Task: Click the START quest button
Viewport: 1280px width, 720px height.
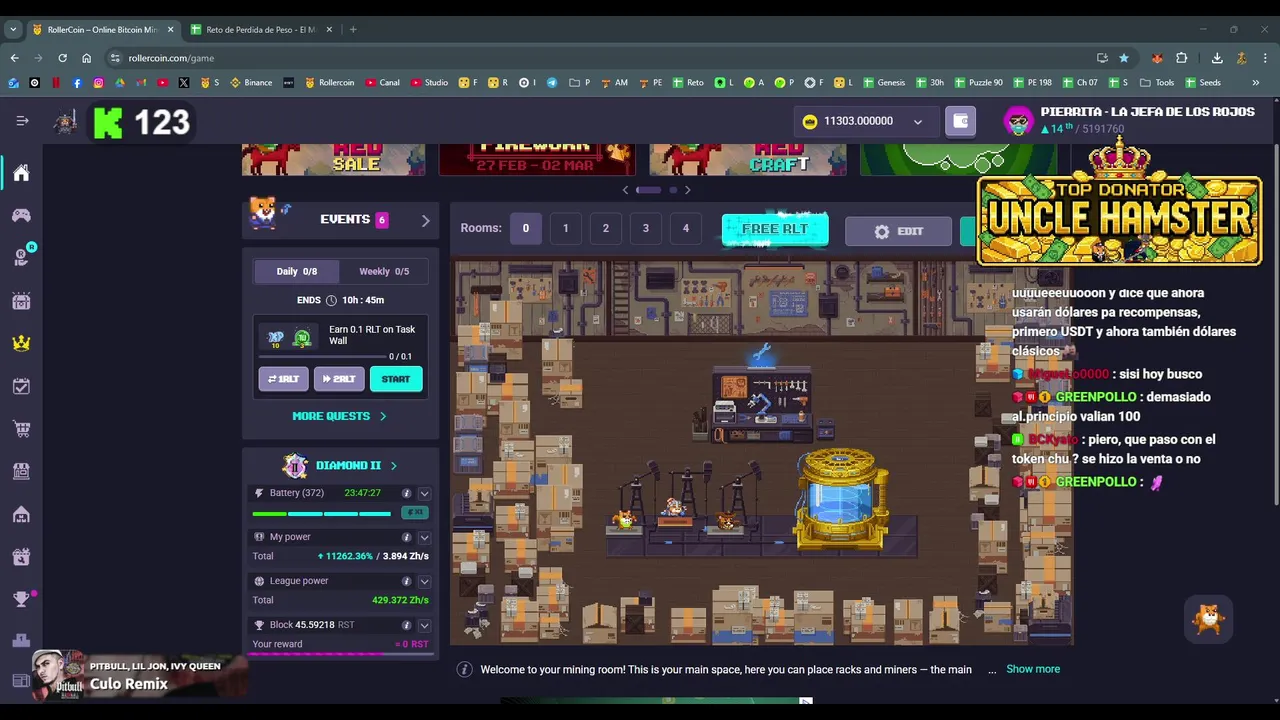Action: 396,379
